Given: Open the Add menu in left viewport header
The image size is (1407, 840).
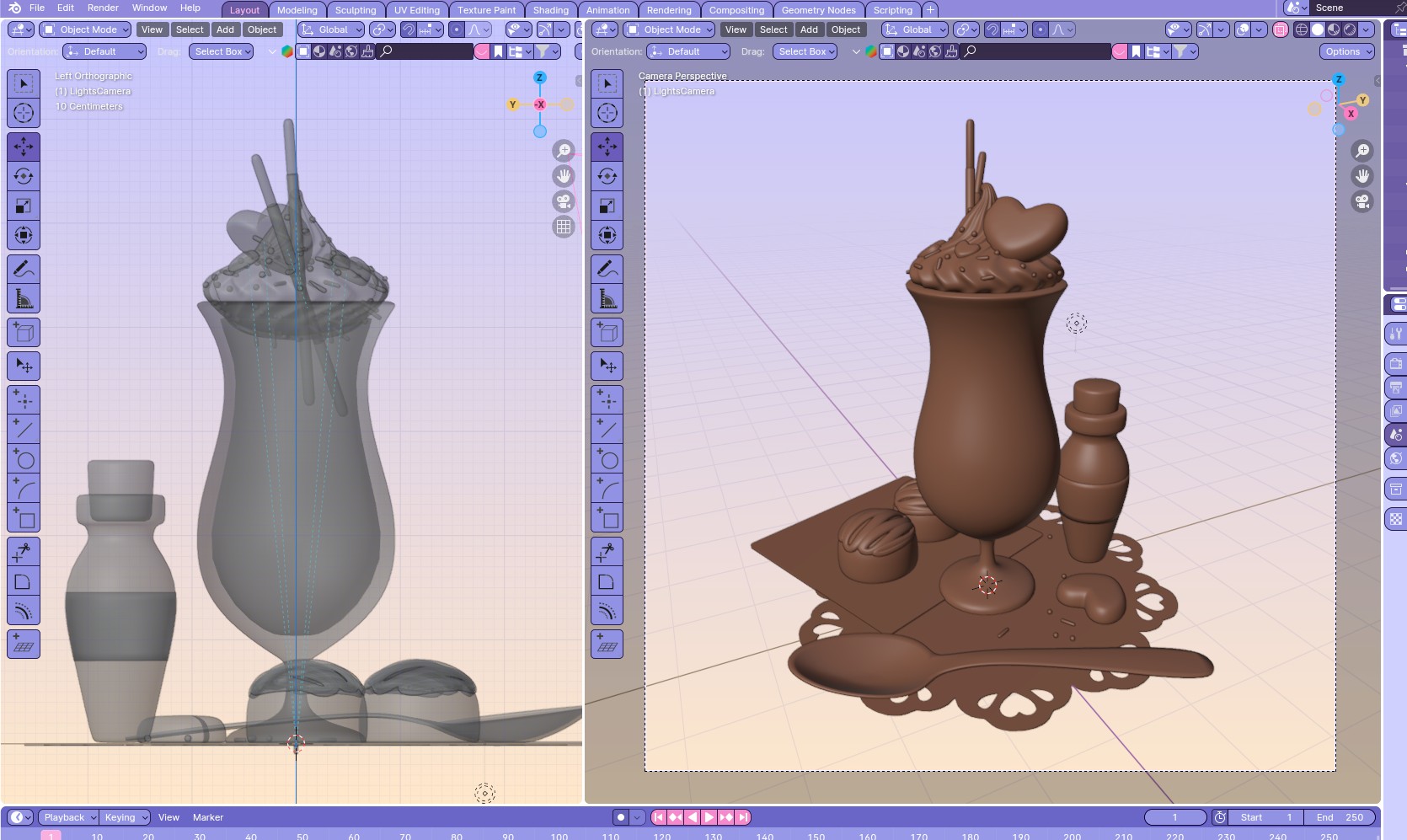Looking at the screenshot, I should click(x=225, y=29).
